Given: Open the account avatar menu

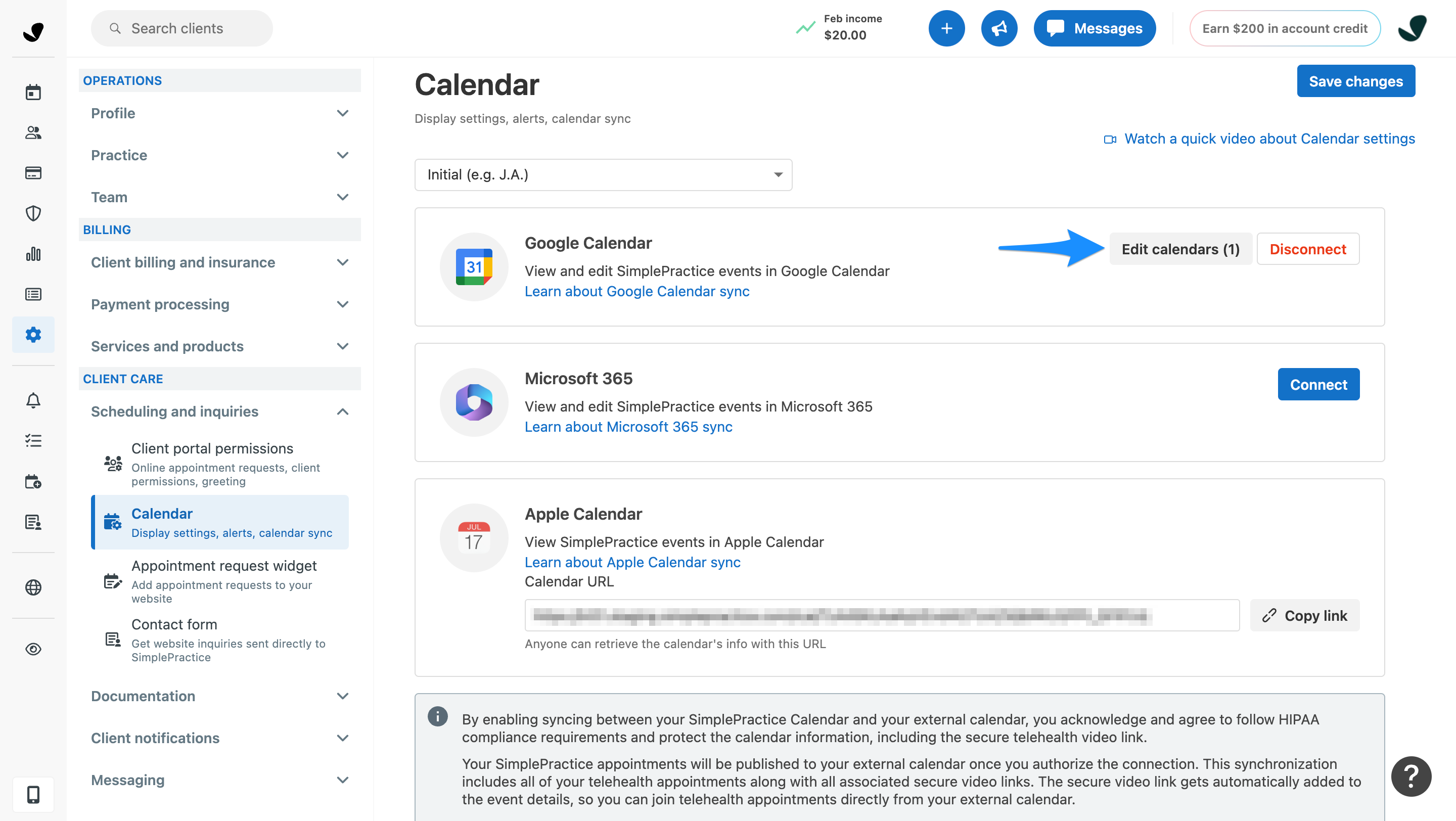Looking at the screenshot, I should [1412, 28].
